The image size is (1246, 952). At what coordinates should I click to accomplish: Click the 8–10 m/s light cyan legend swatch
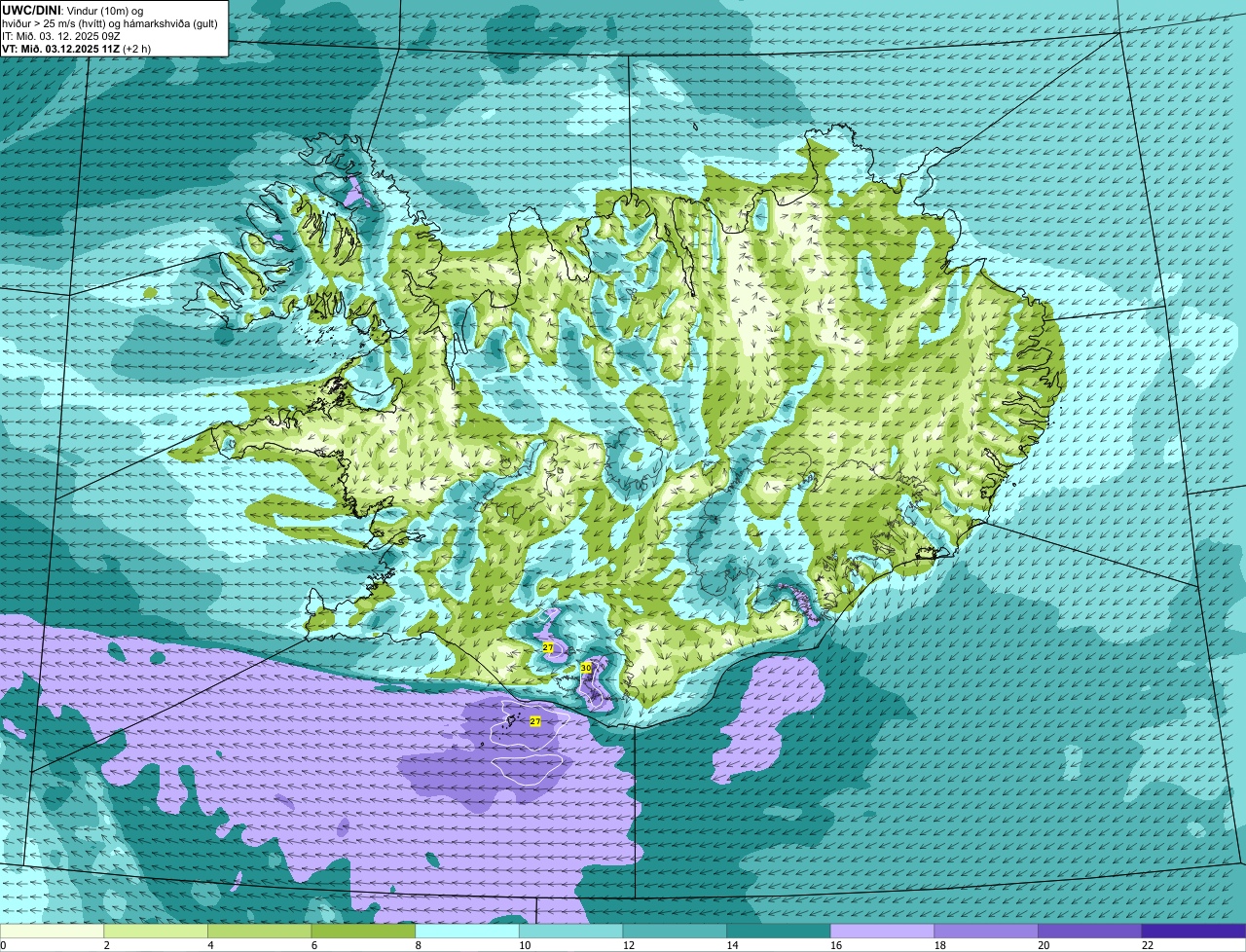pos(467,931)
